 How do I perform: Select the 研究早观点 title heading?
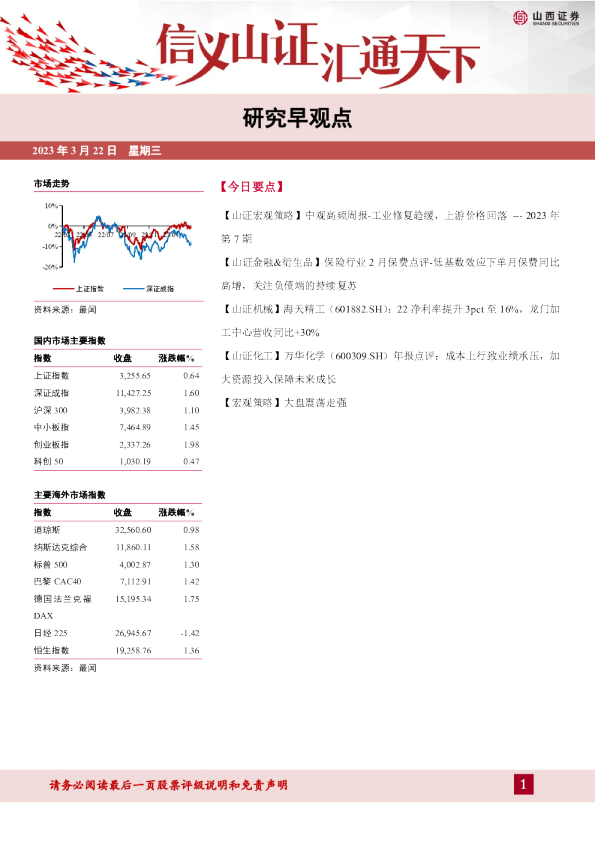(297, 118)
